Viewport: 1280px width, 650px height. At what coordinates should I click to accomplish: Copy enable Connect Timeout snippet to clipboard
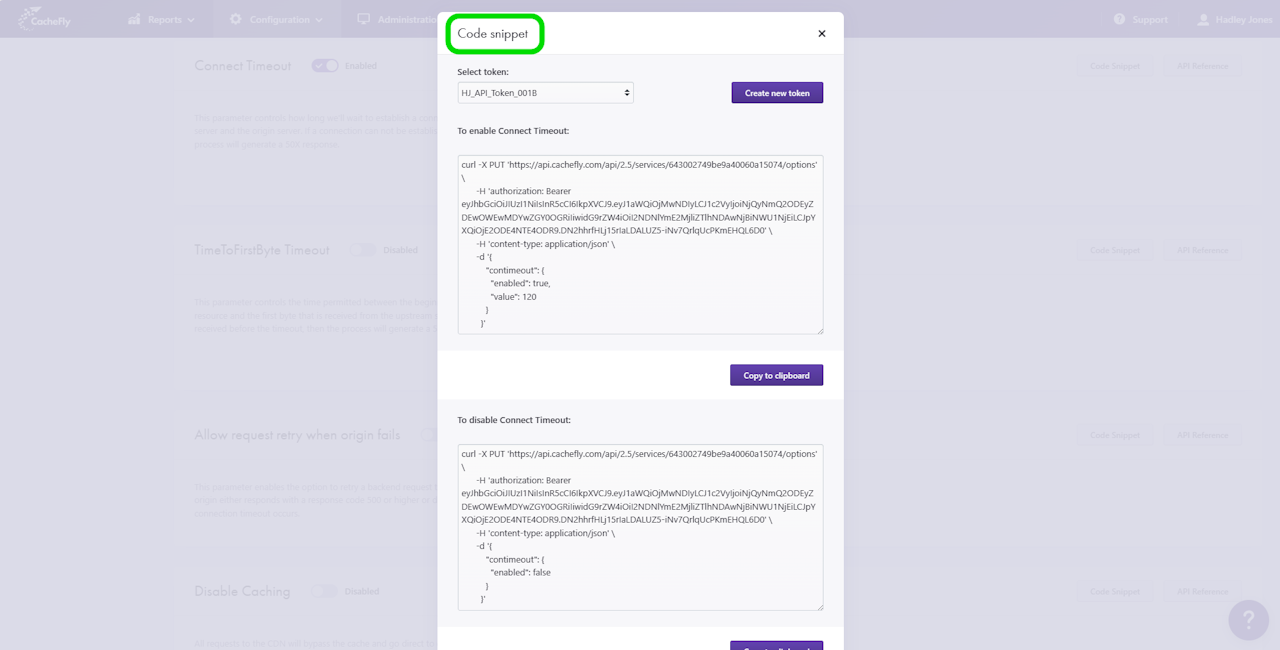pyautogui.click(x=776, y=375)
